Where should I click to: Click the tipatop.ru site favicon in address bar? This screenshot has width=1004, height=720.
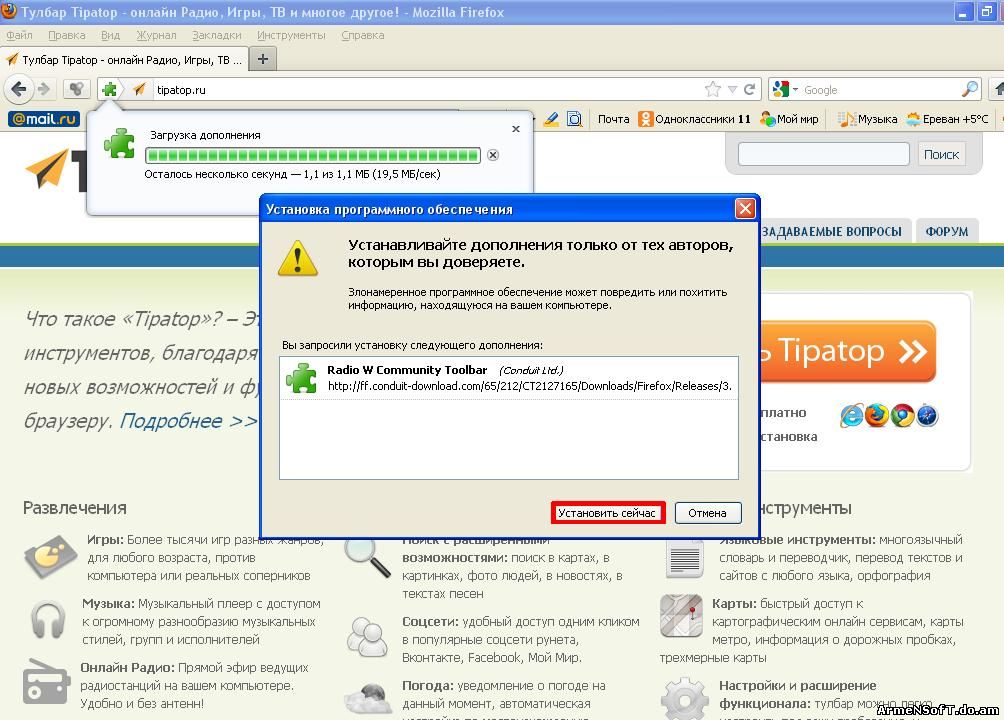tap(139, 90)
